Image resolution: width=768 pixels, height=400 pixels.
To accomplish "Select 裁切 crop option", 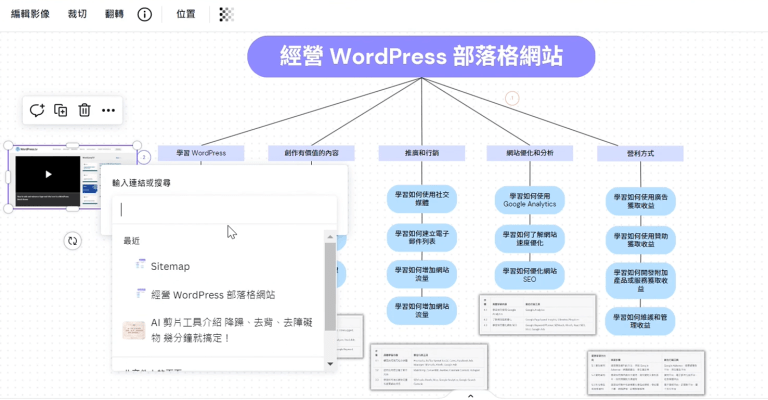I will 77,14.
